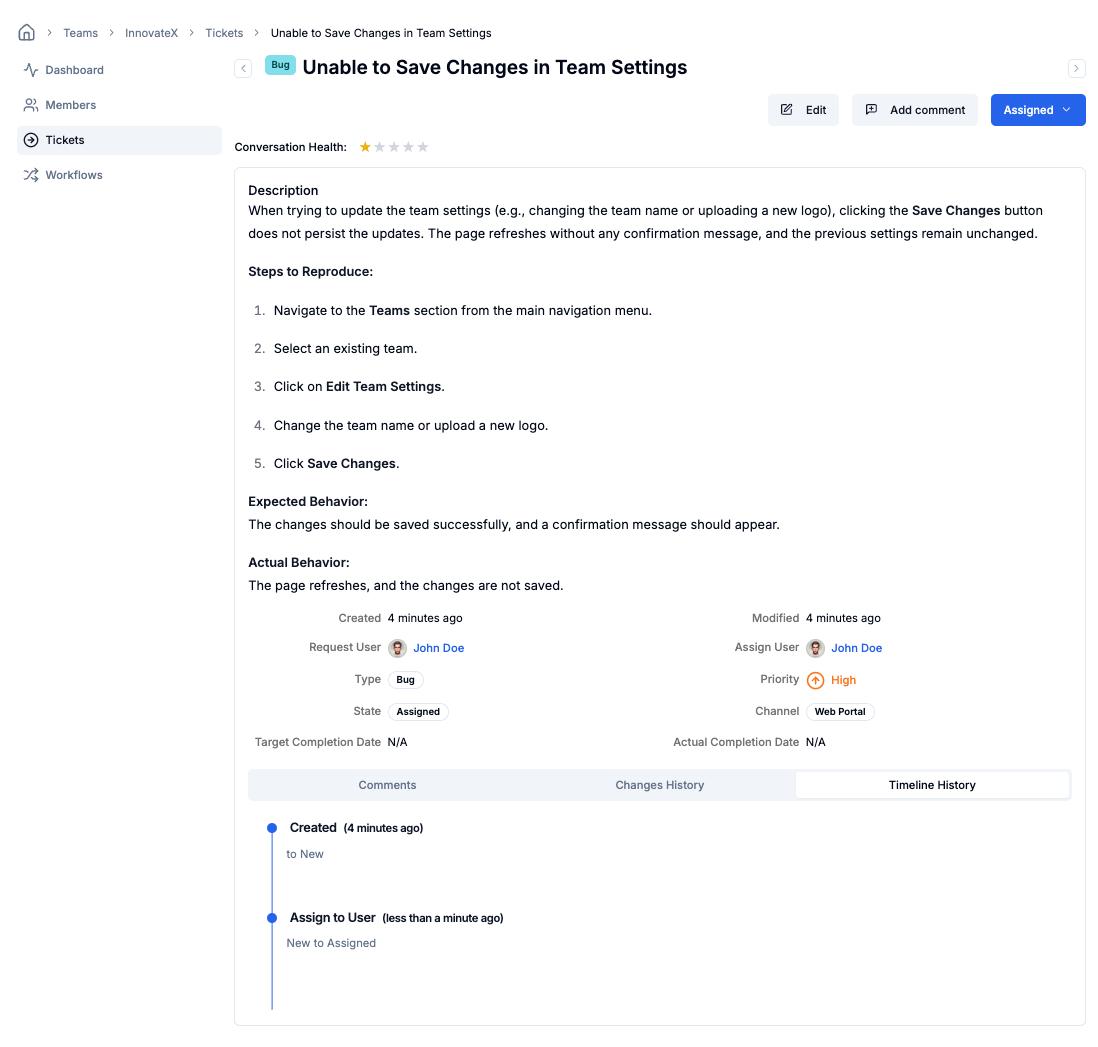1098x1047 pixels.
Task: Open the Assigned state dropdown
Action: pos(1037,110)
